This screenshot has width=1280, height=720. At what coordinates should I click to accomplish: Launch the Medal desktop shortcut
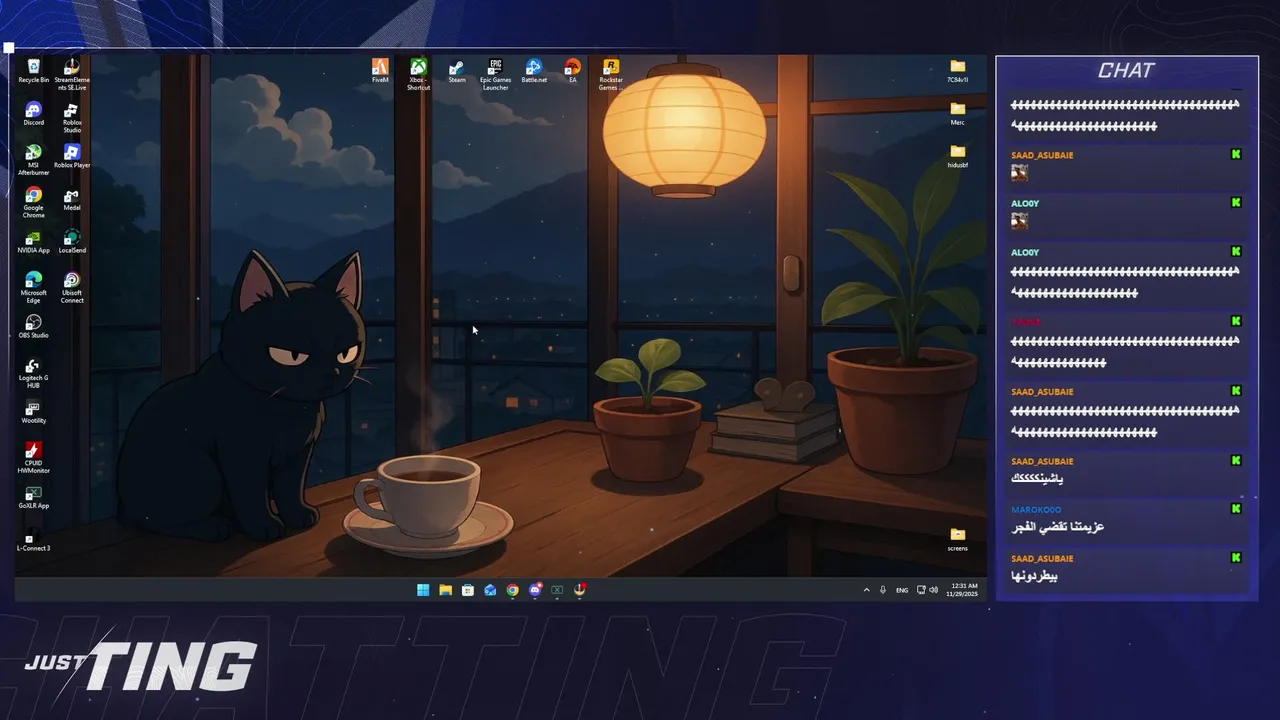tap(72, 200)
